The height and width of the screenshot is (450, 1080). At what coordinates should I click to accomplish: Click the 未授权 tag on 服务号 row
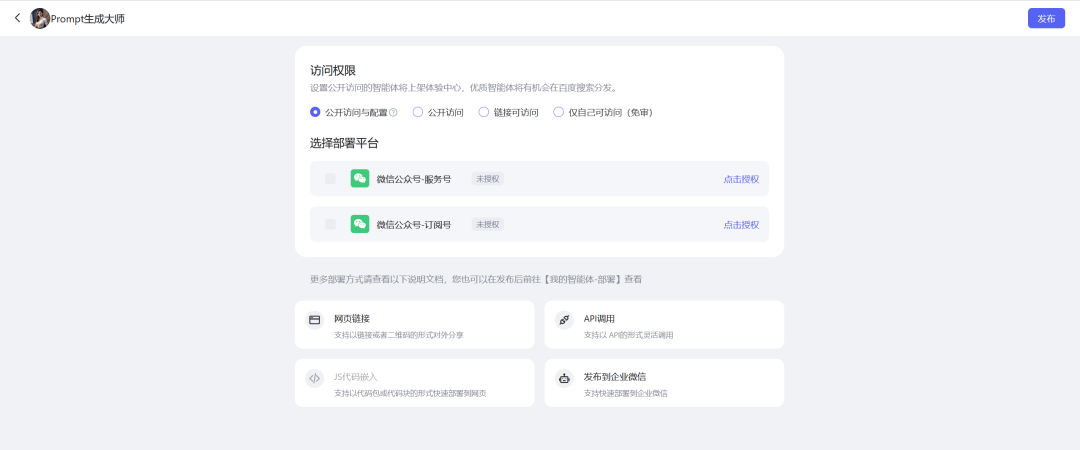coord(488,179)
